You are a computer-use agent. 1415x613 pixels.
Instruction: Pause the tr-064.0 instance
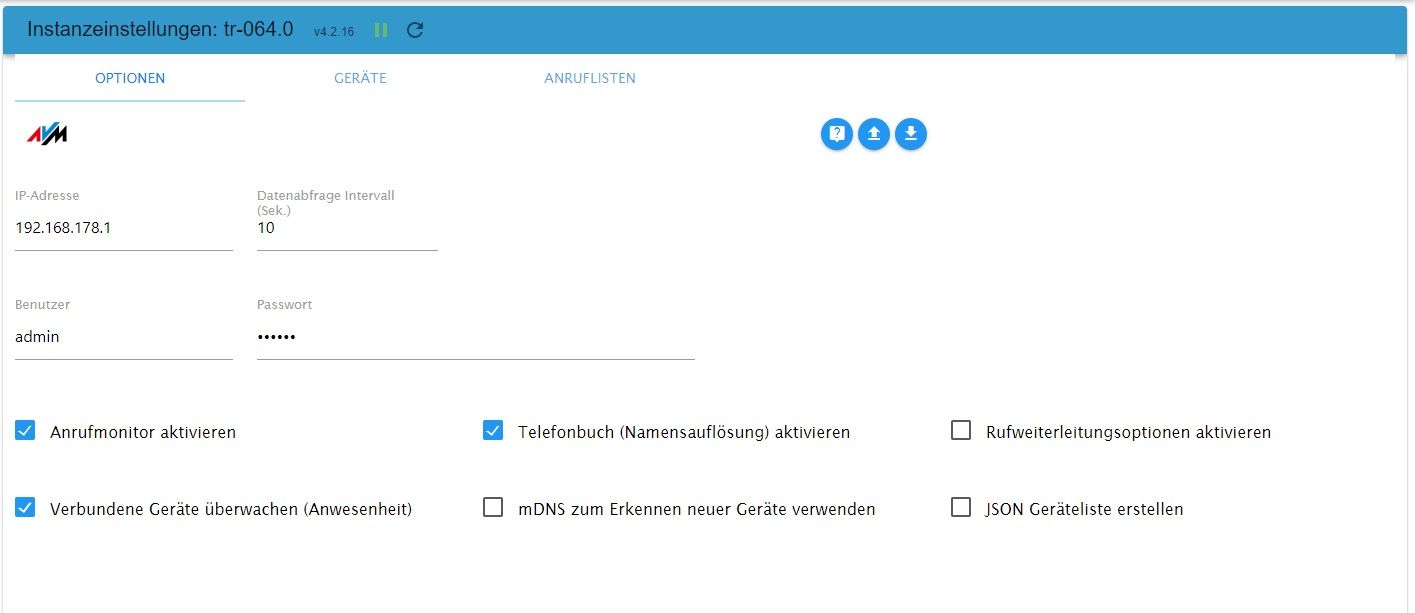click(x=380, y=30)
